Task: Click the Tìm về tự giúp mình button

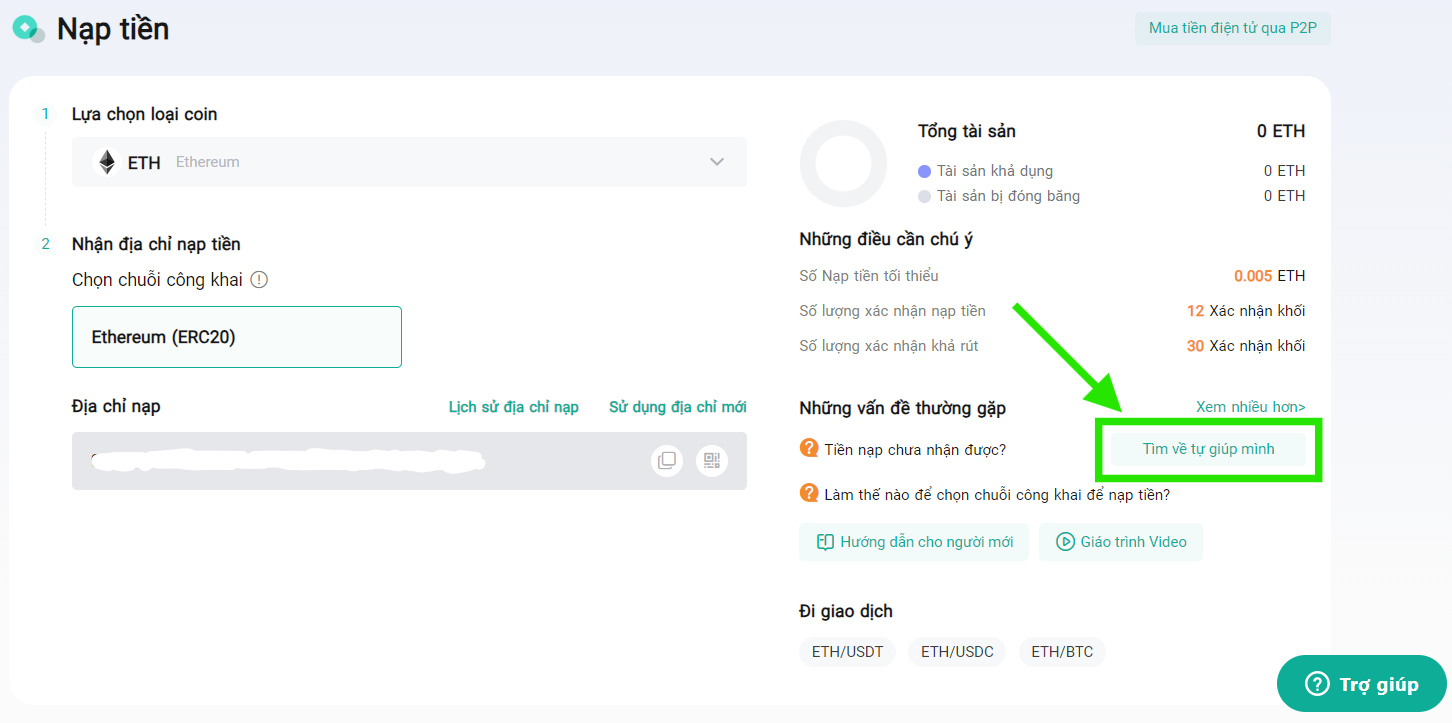Action: 1208,449
